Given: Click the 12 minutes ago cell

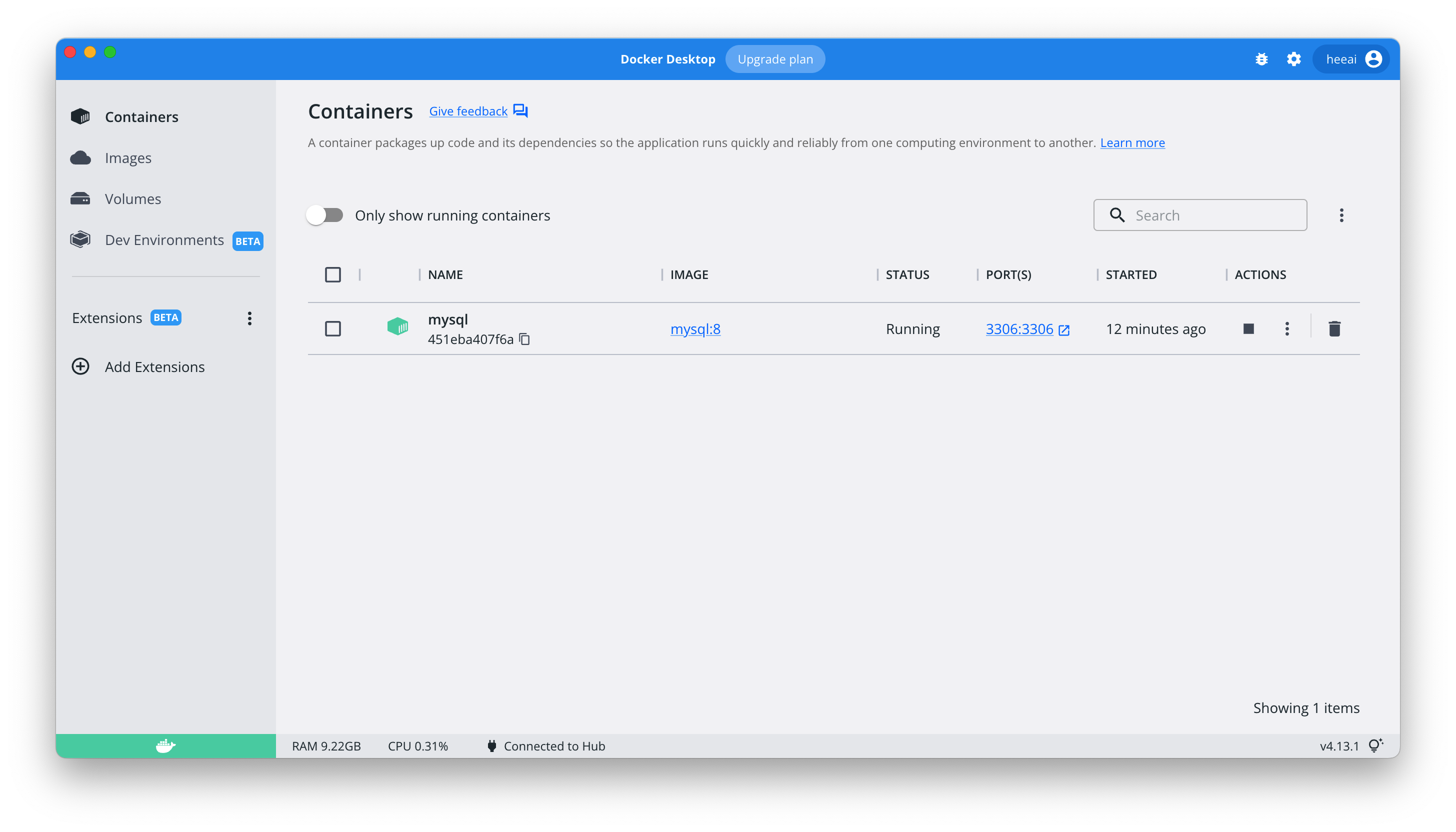Looking at the screenshot, I should [1155, 329].
